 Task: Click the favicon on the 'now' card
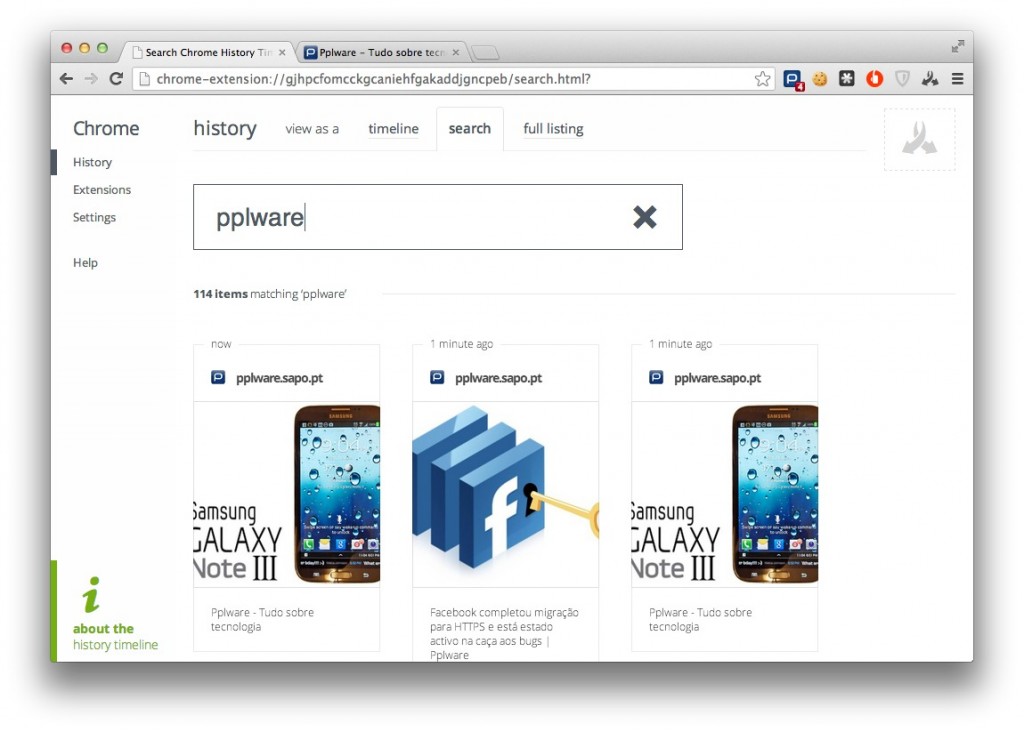218,377
